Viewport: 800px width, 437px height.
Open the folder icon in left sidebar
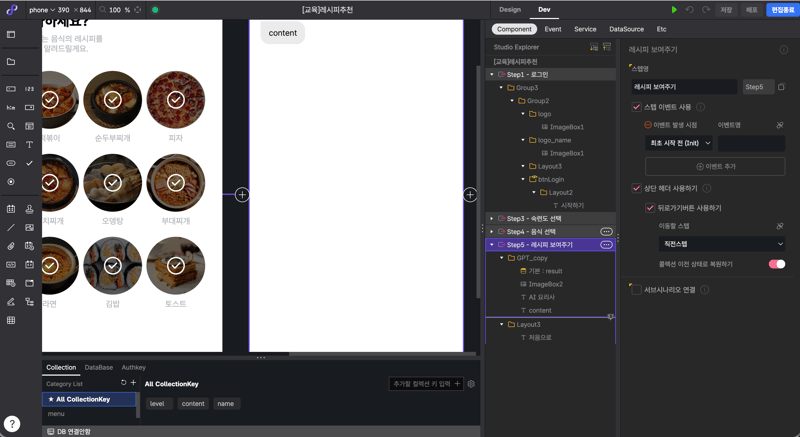[11, 62]
